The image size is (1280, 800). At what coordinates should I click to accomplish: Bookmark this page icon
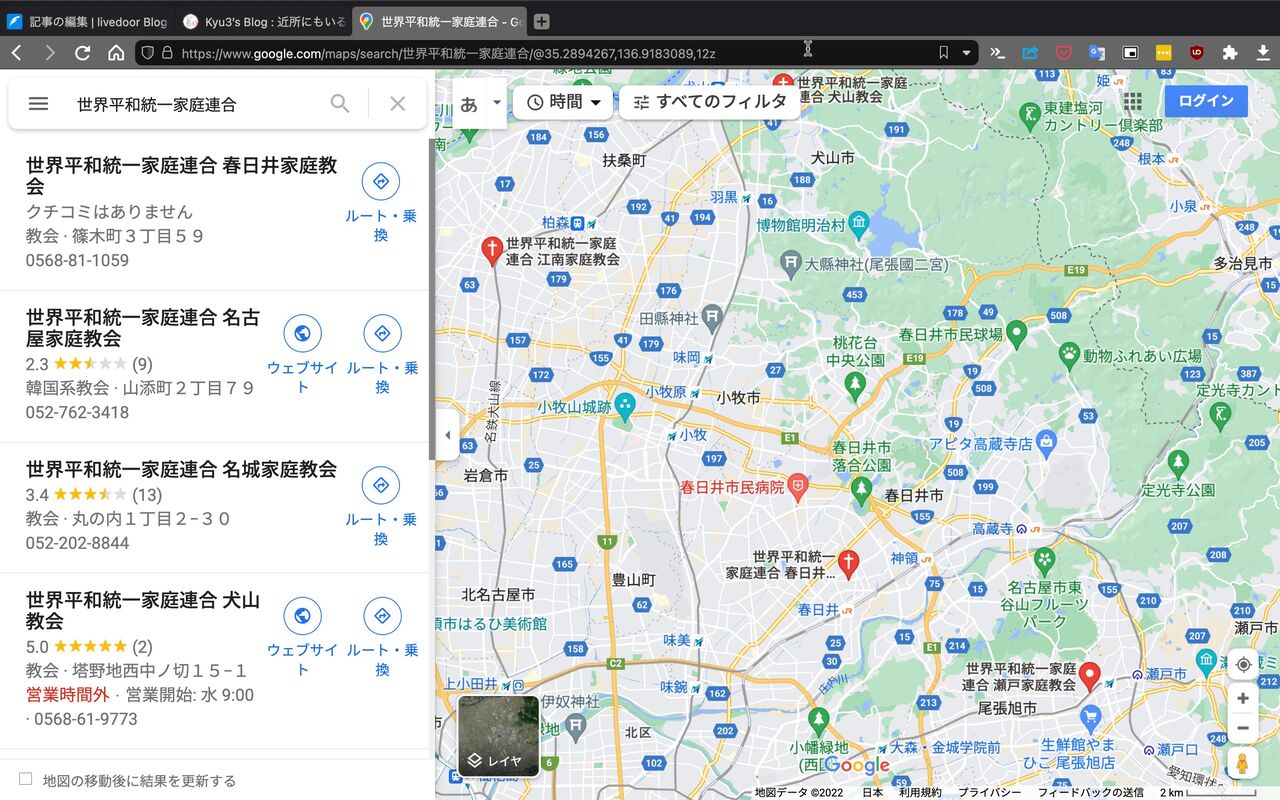[x=943, y=53]
